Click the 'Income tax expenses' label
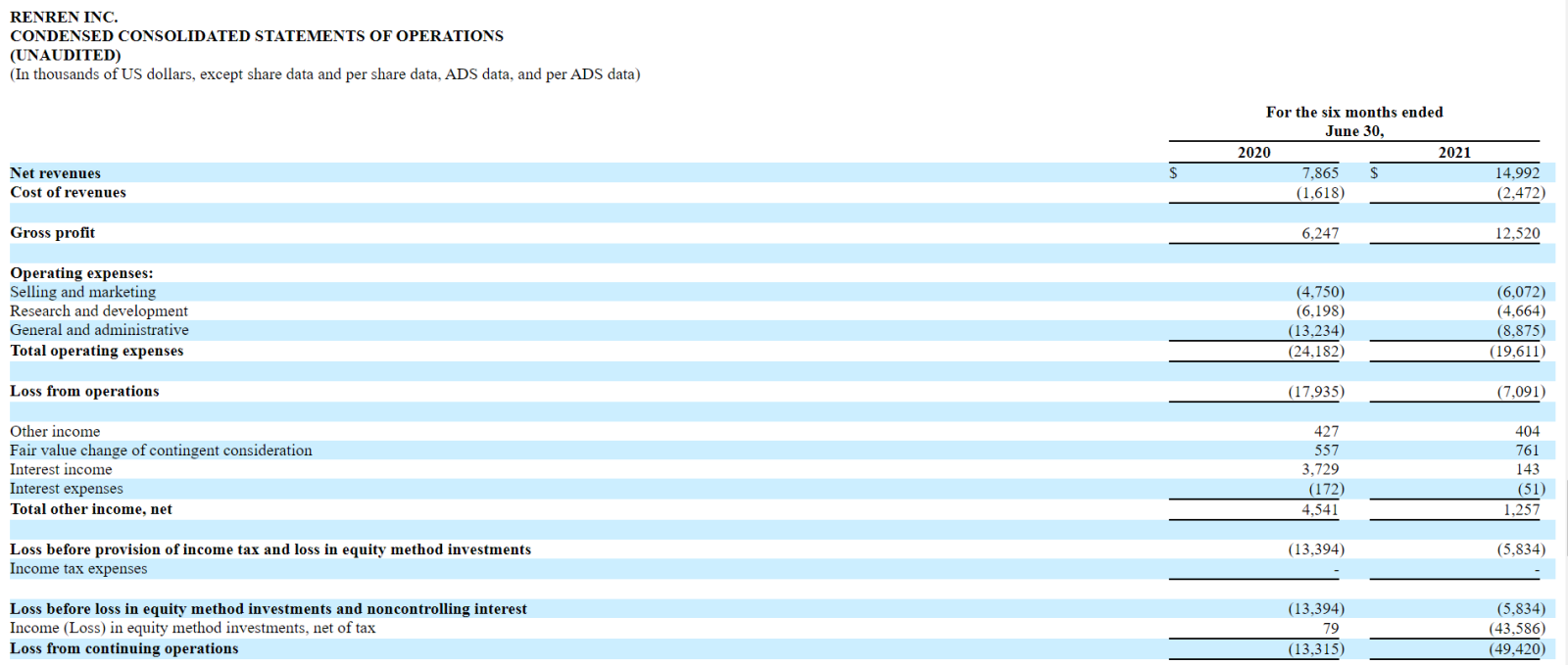 (x=78, y=569)
